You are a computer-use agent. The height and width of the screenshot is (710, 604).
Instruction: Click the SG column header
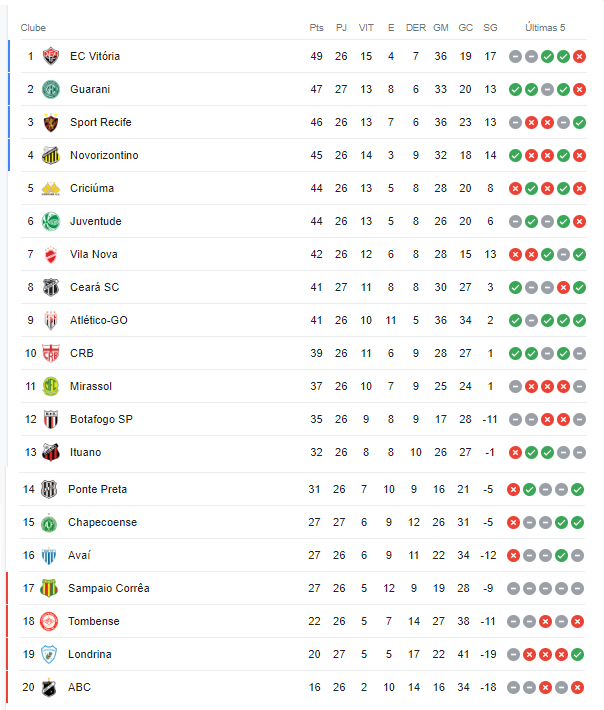pos(490,27)
